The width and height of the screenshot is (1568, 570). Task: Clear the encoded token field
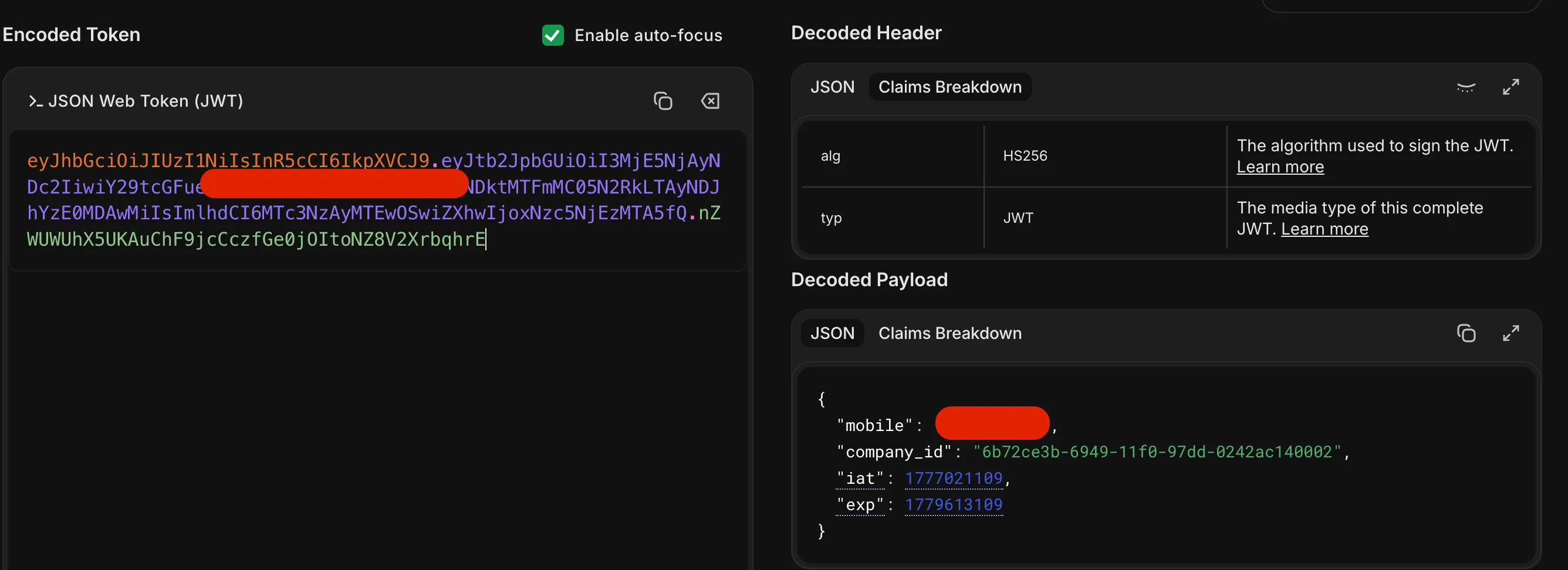[710, 101]
